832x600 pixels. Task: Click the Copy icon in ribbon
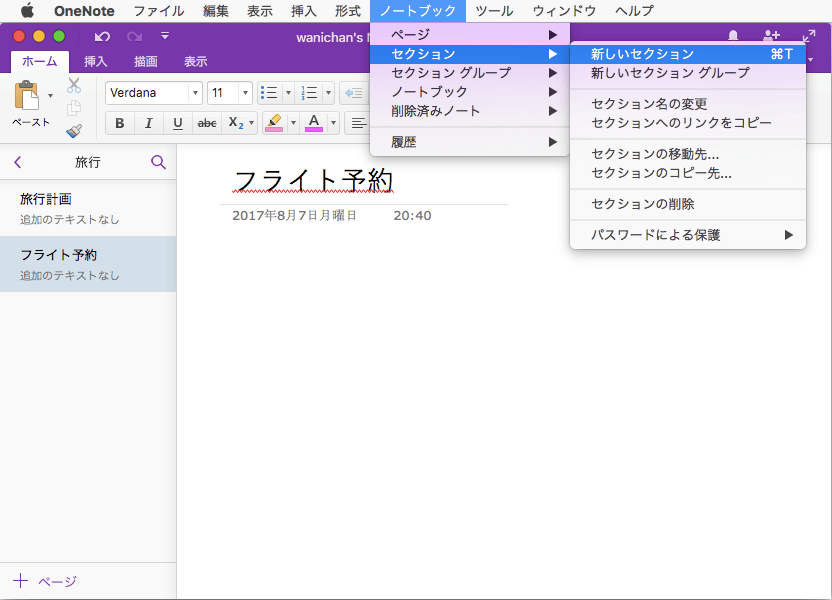(74, 108)
